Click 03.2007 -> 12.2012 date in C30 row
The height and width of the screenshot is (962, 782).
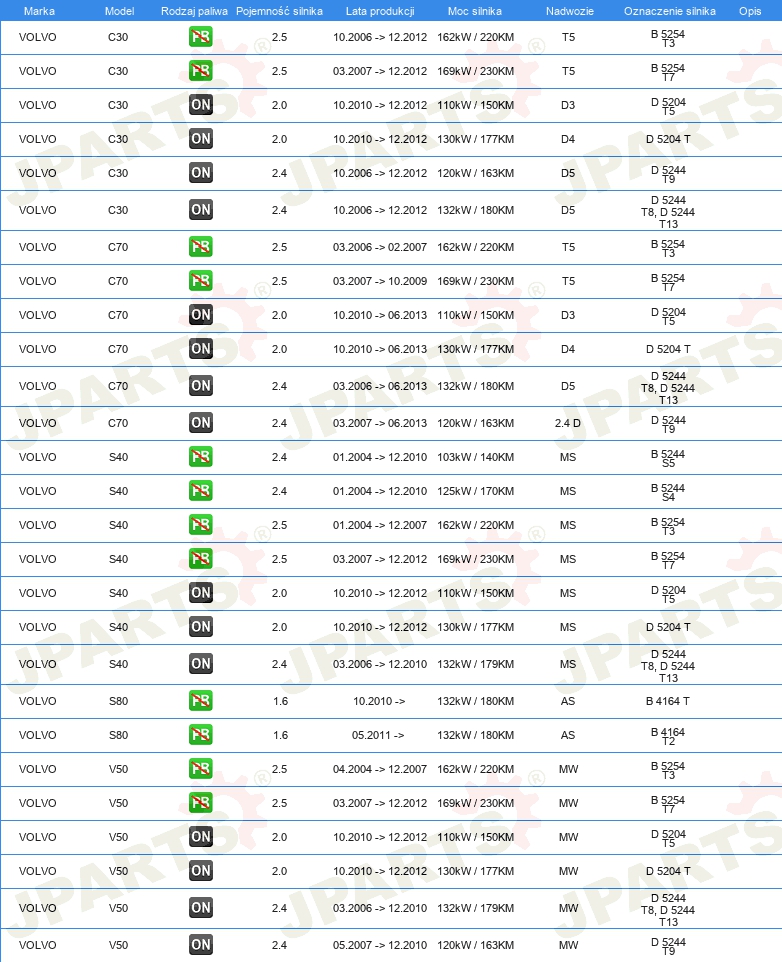coord(380,71)
